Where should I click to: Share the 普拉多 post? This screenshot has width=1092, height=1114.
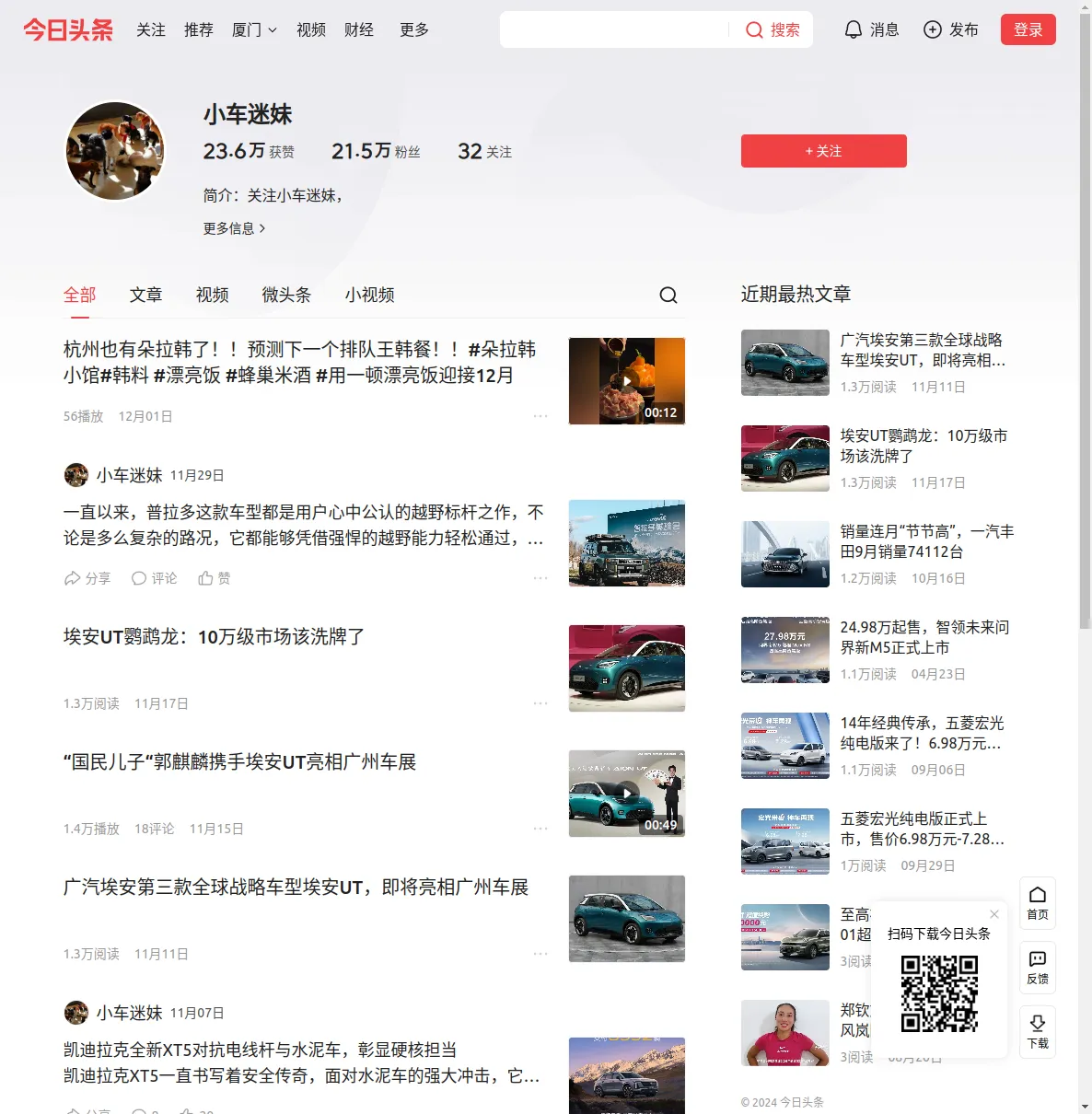click(x=87, y=578)
